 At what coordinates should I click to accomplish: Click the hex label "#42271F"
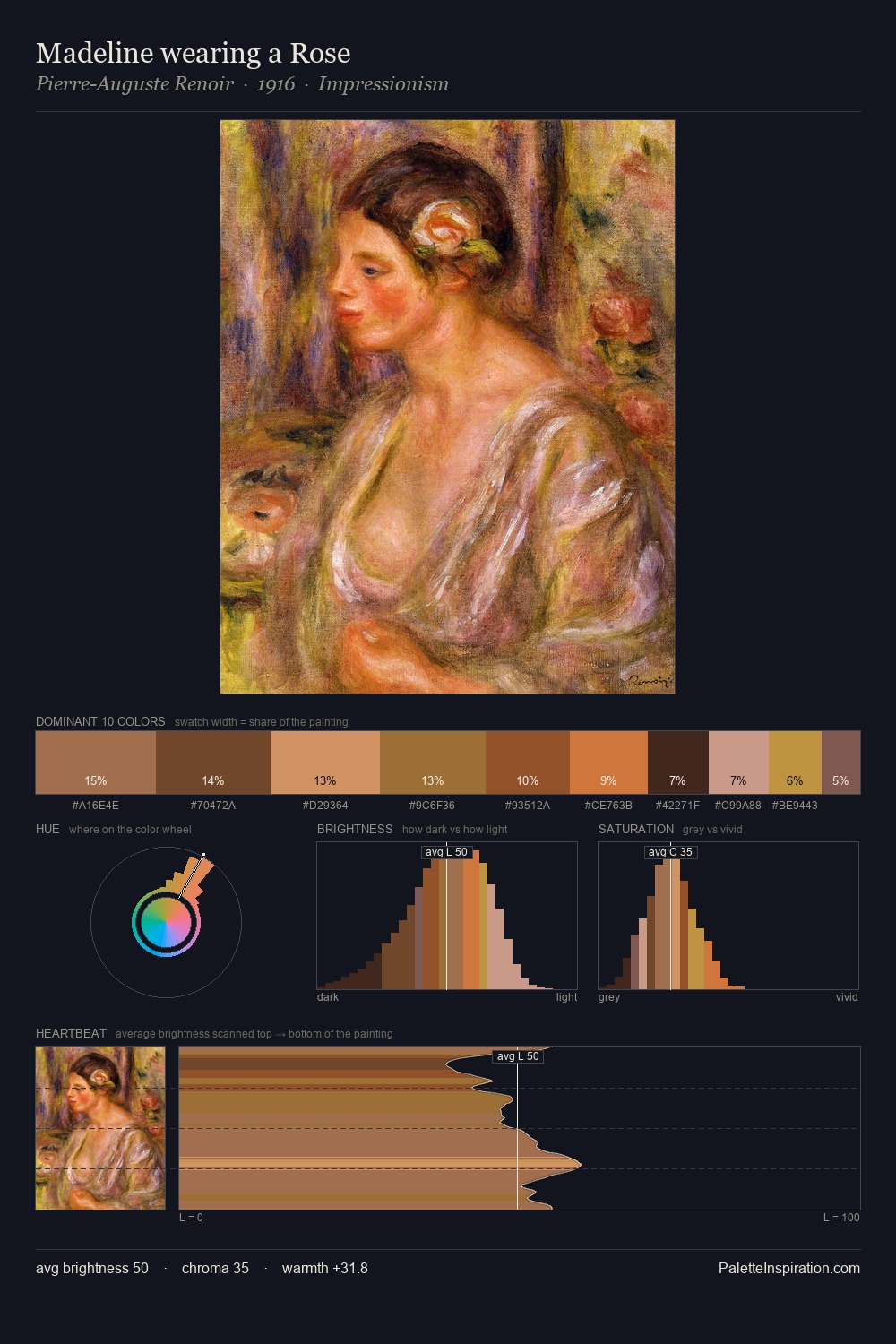(678, 805)
